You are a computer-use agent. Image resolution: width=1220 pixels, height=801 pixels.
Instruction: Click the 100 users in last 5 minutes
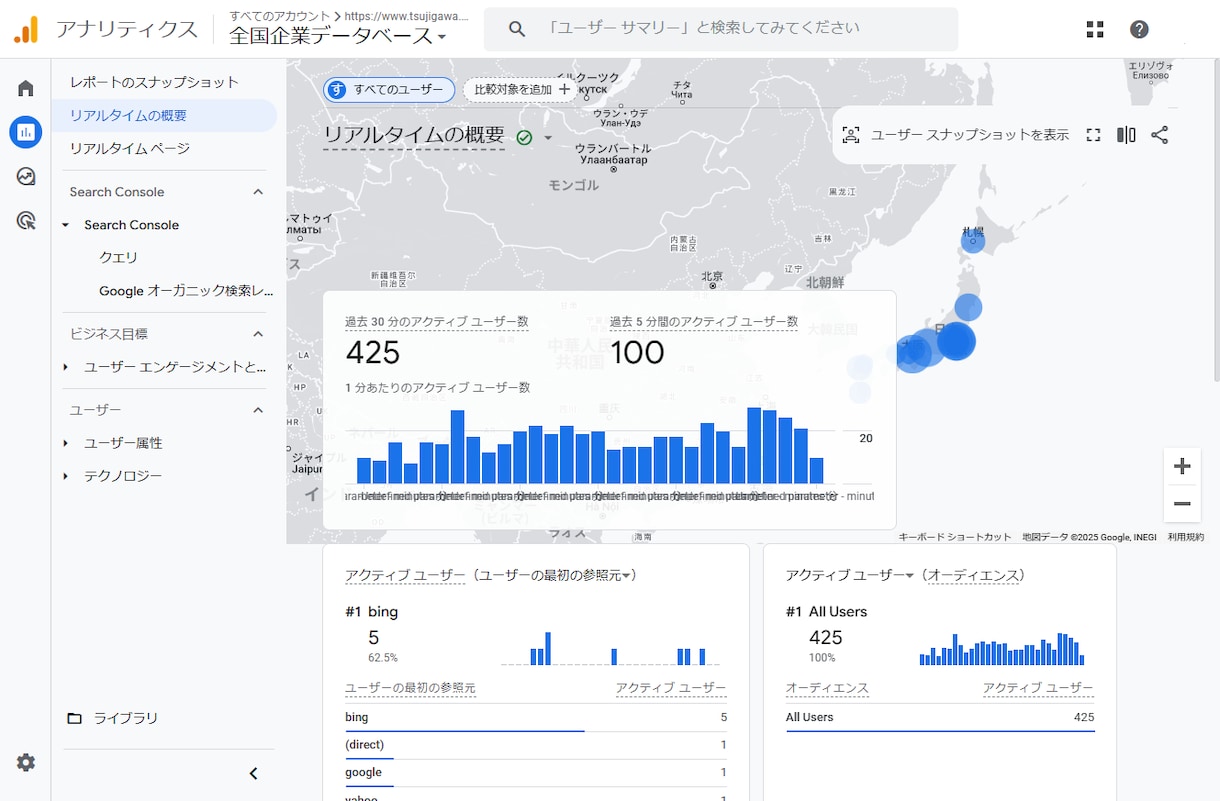coord(637,353)
